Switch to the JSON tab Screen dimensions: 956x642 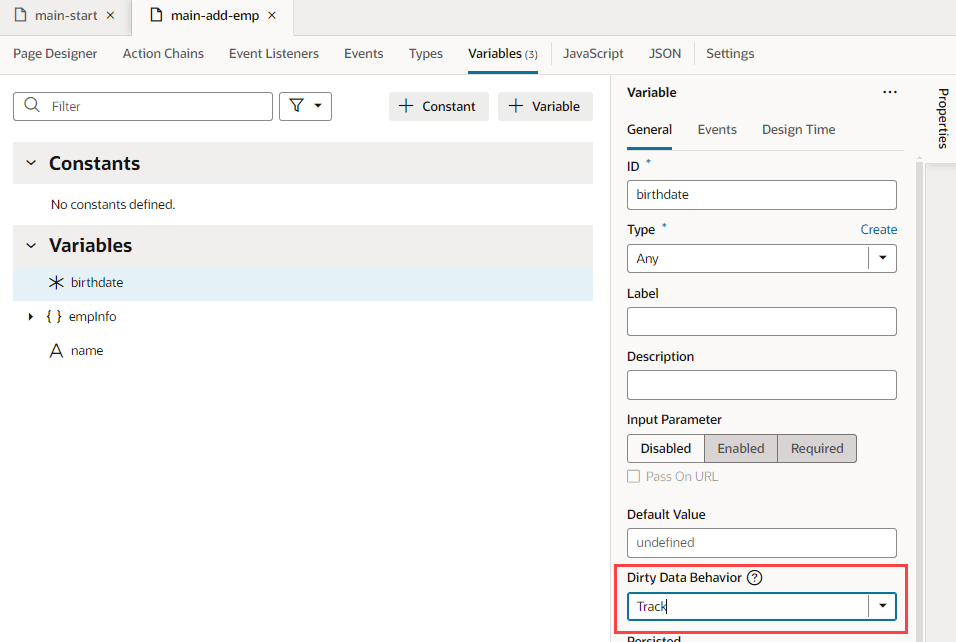[x=664, y=53]
